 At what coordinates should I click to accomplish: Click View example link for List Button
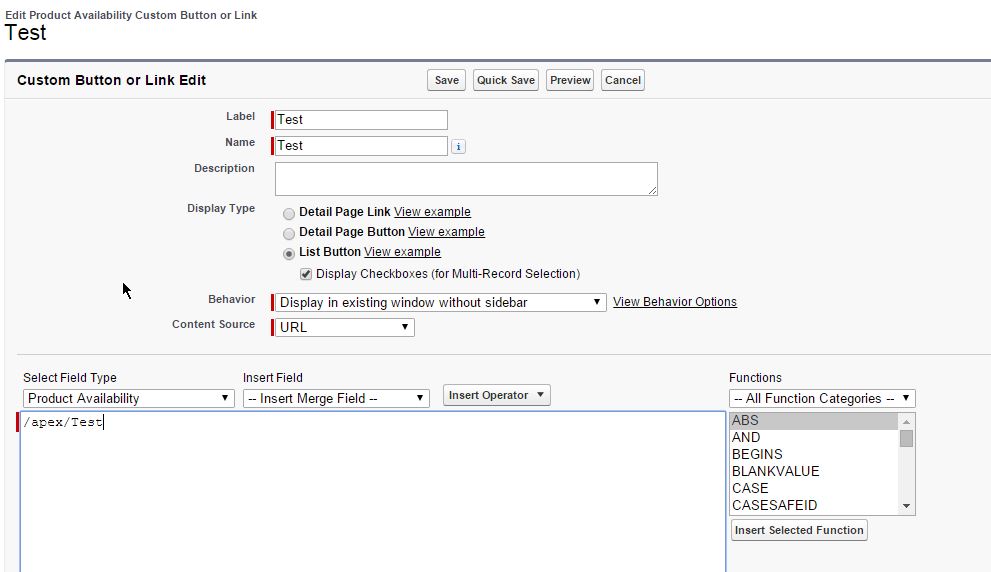pos(402,252)
